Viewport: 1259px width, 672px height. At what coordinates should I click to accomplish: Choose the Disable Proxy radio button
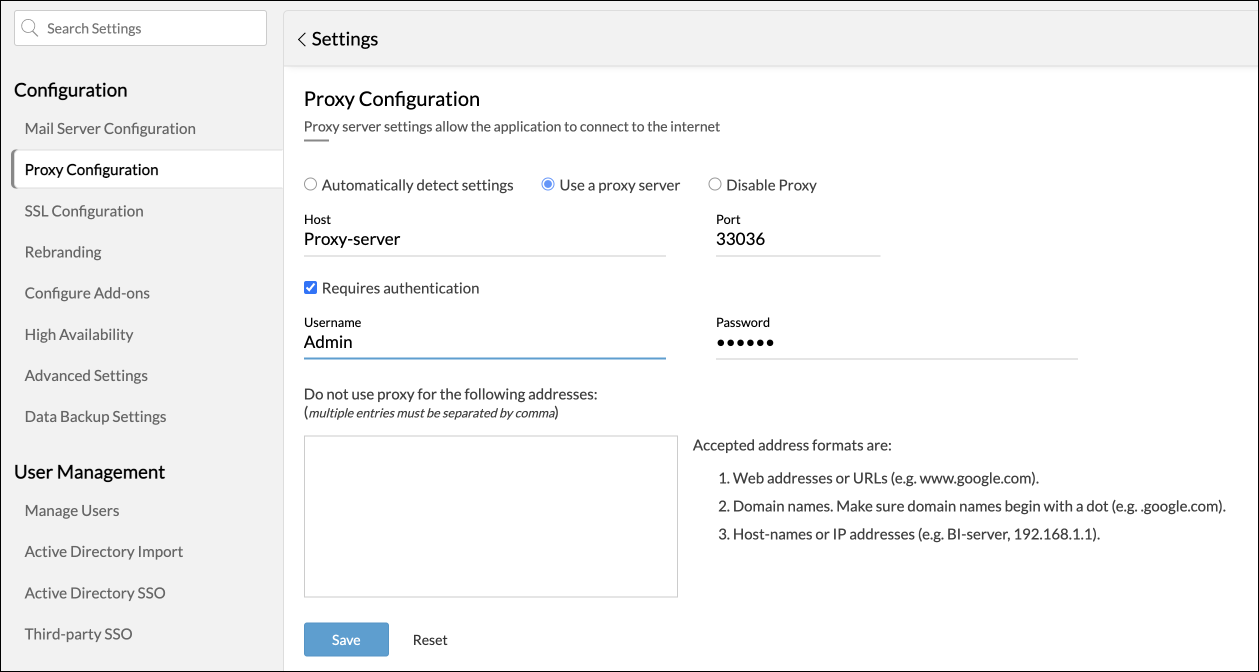click(x=715, y=185)
